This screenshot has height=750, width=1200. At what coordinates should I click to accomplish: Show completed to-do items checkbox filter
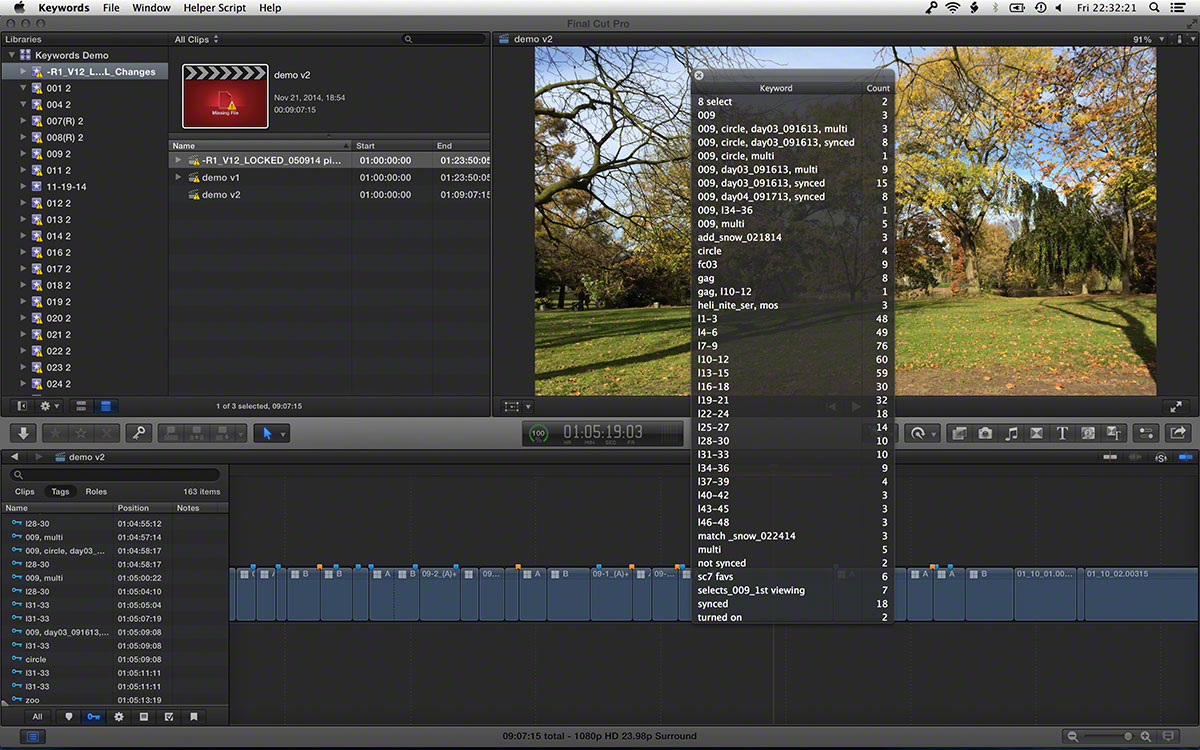point(169,716)
